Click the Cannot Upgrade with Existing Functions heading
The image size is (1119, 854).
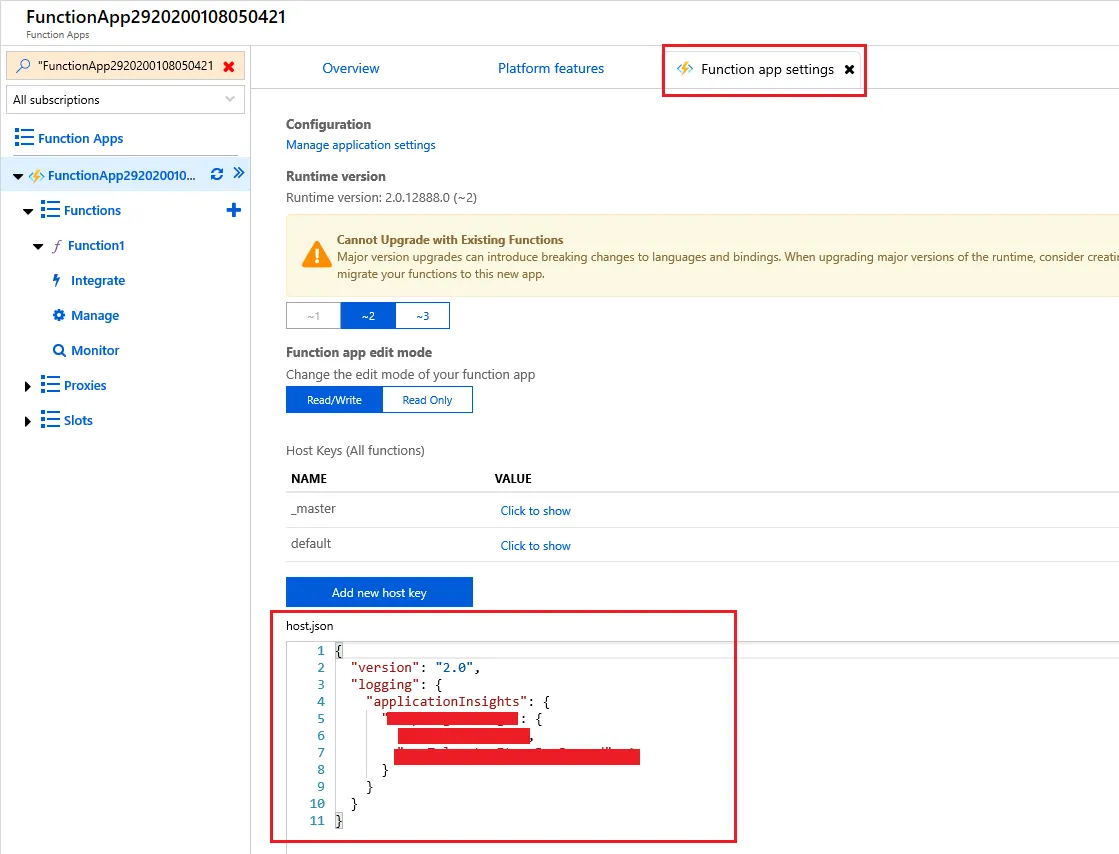coord(450,240)
